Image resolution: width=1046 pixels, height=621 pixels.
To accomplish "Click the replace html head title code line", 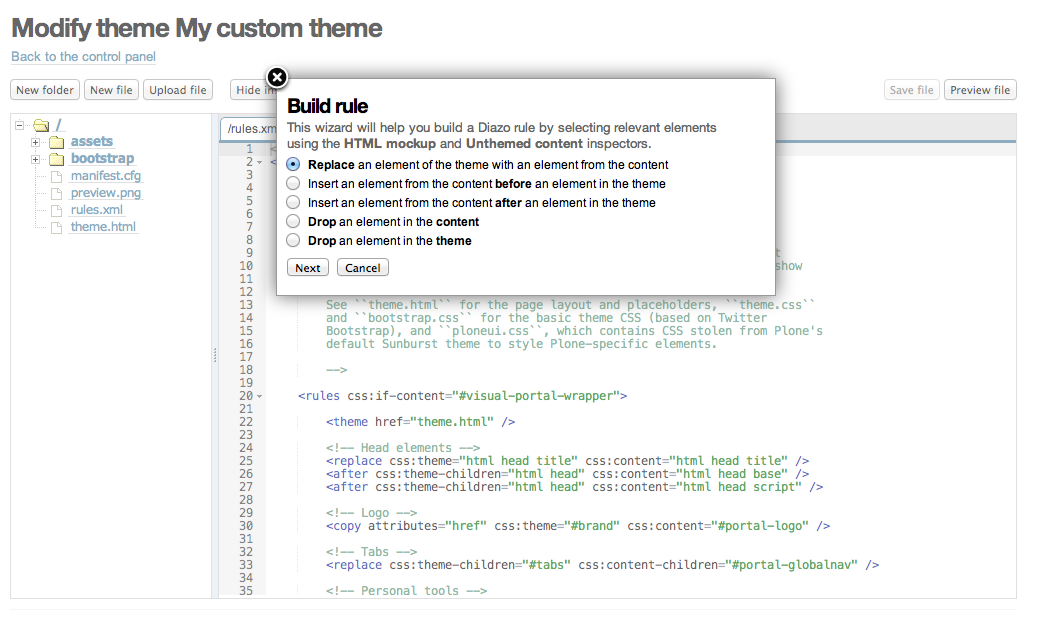I will (567, 461).
